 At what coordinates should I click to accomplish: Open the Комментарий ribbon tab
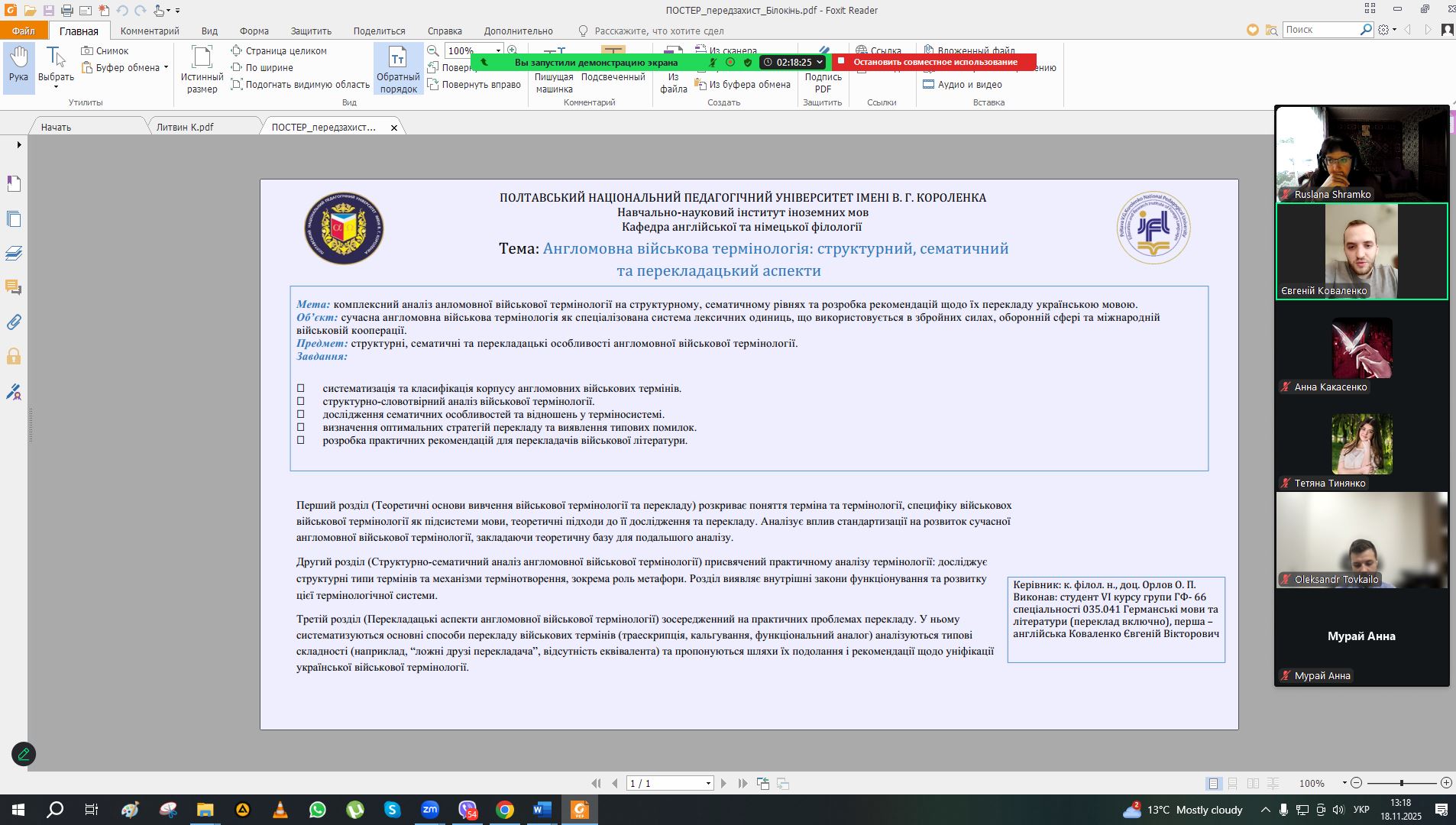point(150,31)
